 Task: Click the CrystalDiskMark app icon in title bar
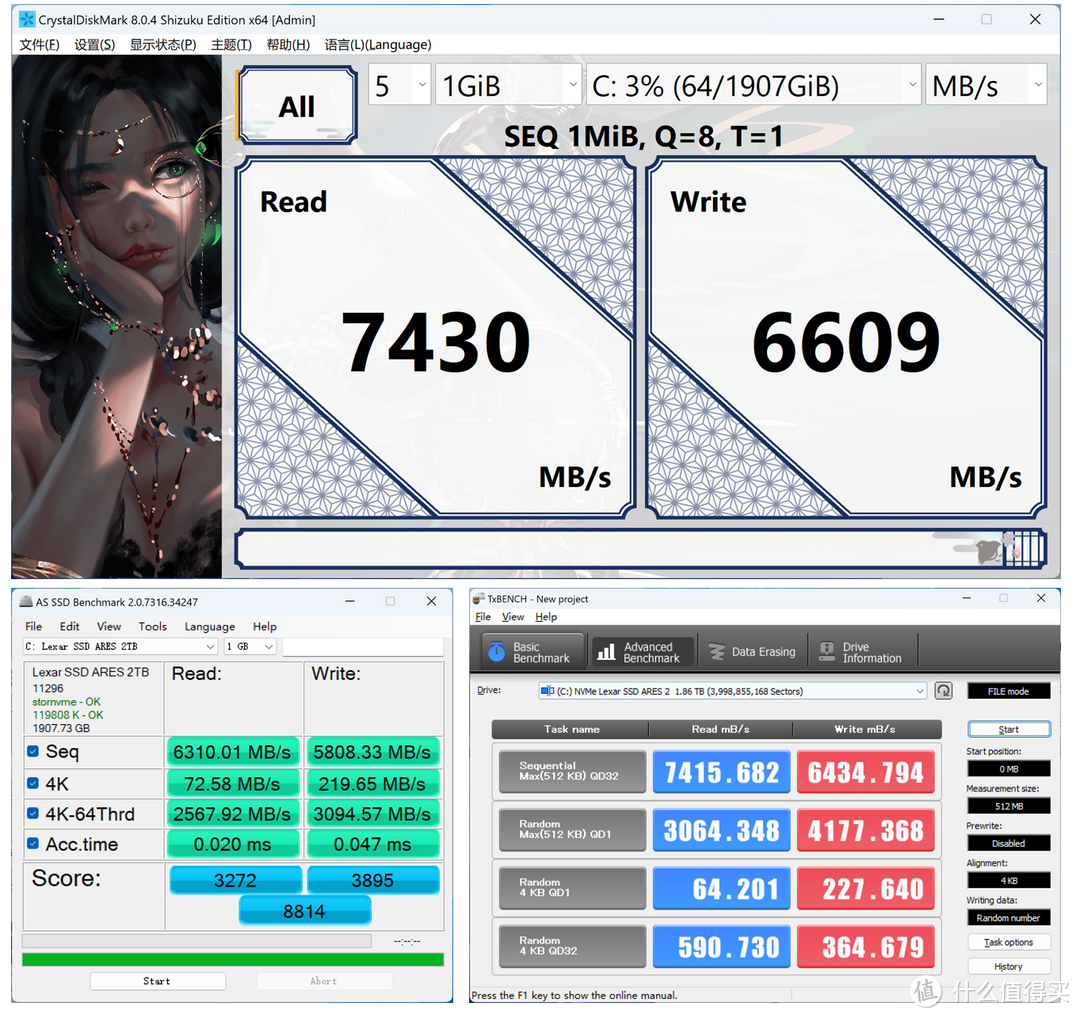(26, 19)
